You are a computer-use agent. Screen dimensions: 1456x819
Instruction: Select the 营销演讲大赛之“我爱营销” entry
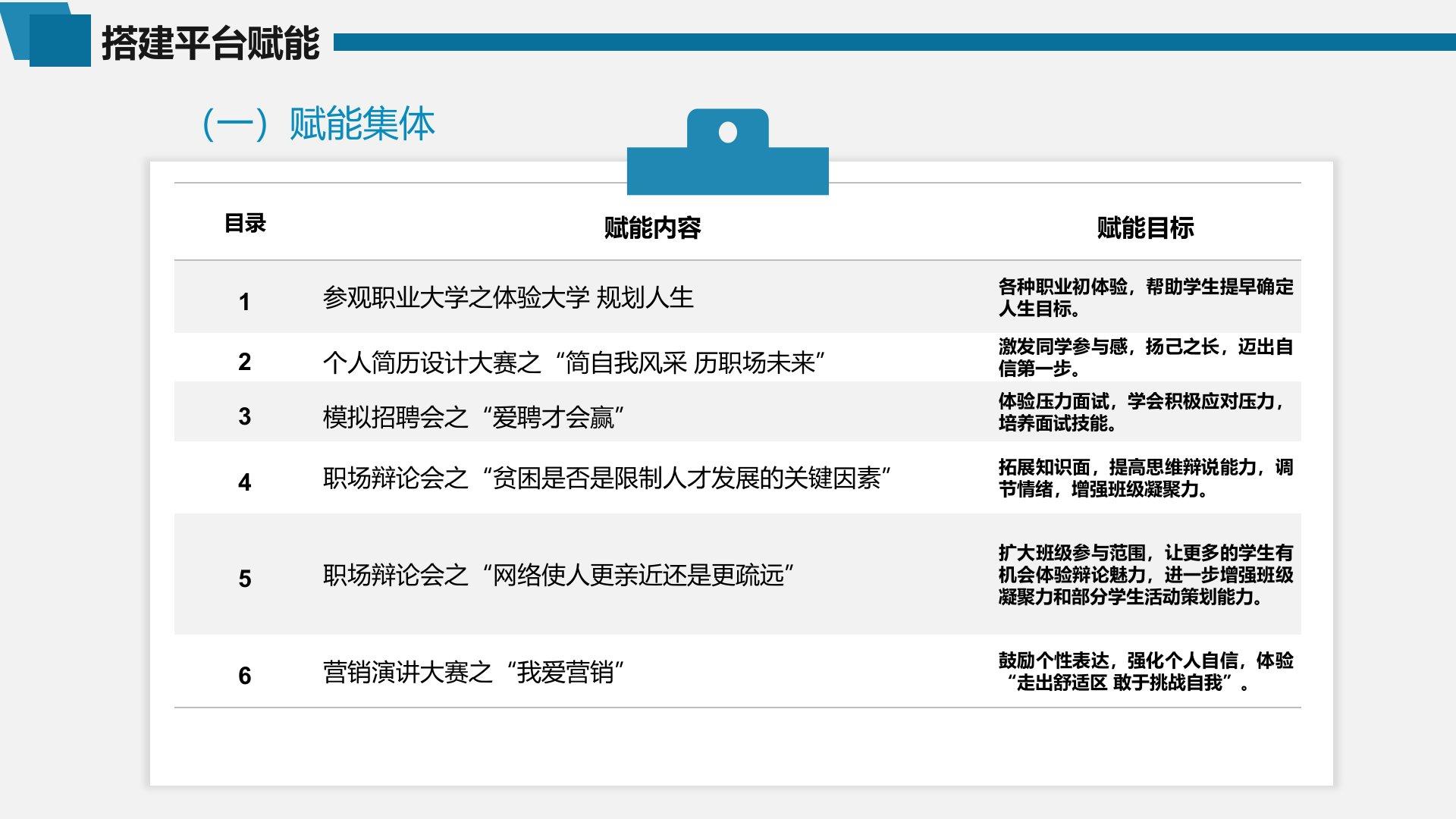tap(473, 673)
